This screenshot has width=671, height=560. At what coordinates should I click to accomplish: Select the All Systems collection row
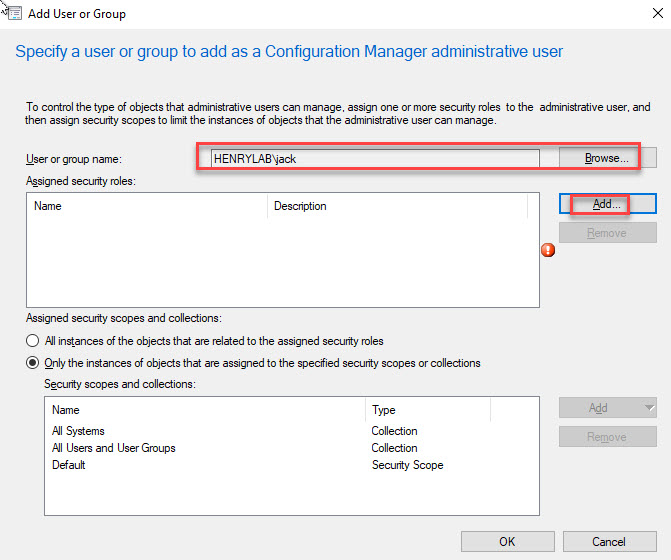tap(78, 431)
